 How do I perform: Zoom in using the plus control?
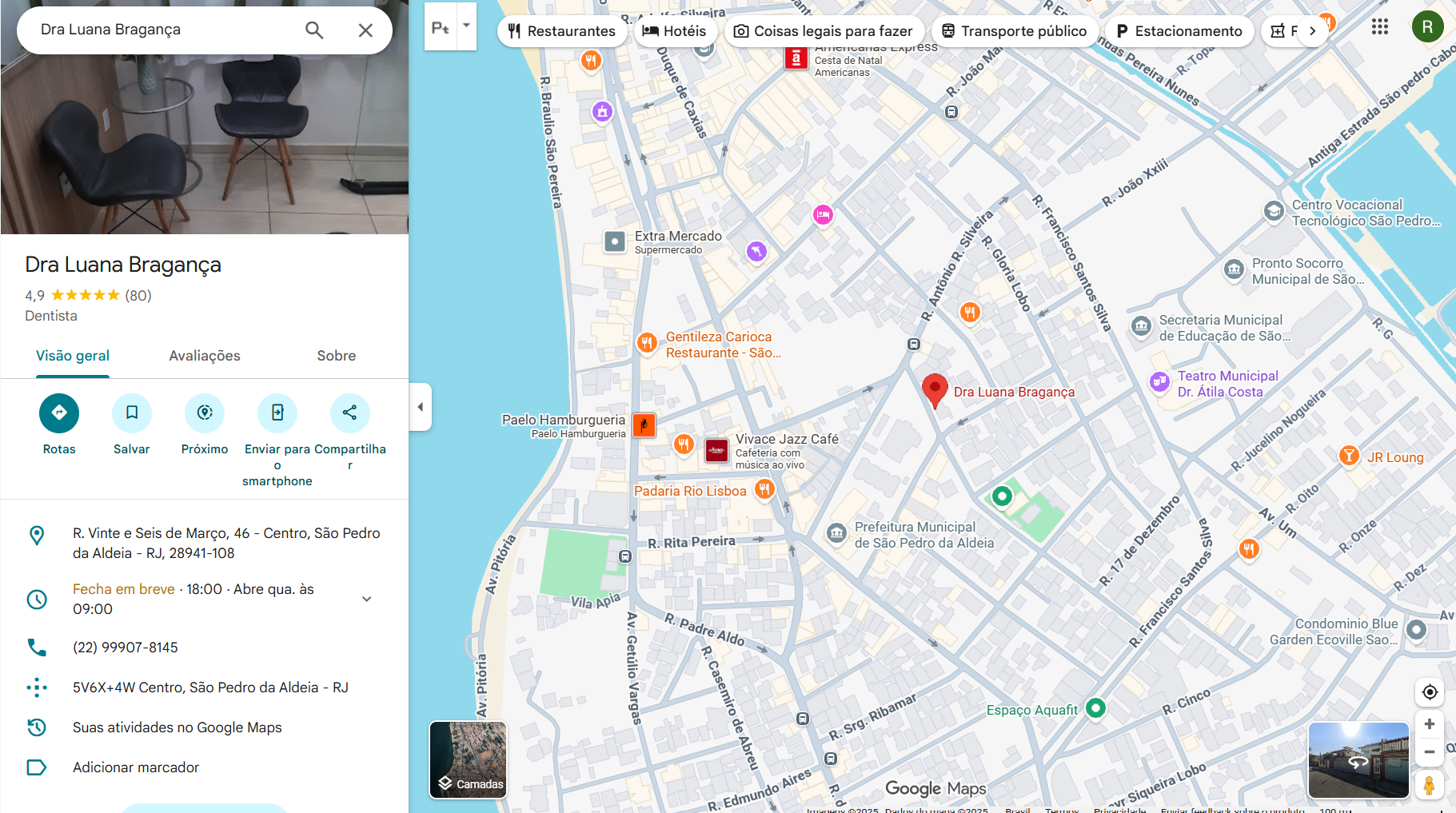coord(1430,723)
